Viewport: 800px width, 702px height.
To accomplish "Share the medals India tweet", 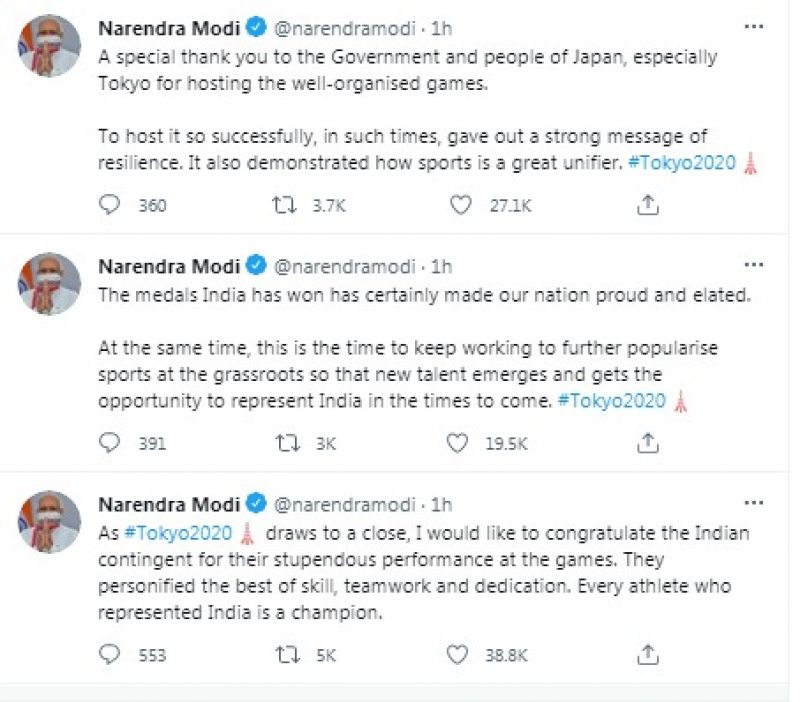I will coord(647,441).
